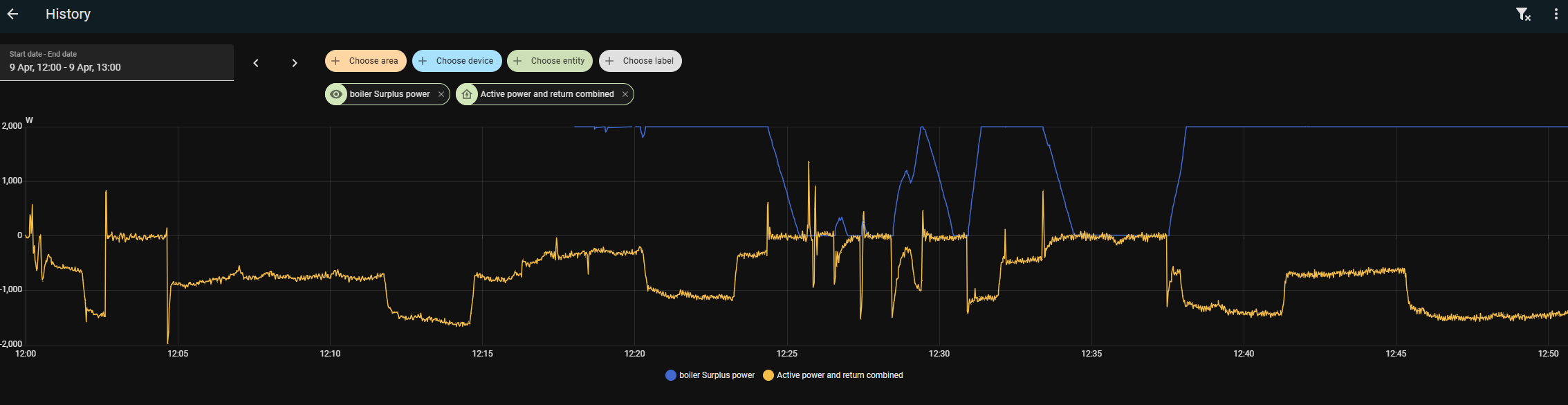Viewport: 1568px width, 405px height.
Task: Go to the previous date range
Action: pos(256,63)
